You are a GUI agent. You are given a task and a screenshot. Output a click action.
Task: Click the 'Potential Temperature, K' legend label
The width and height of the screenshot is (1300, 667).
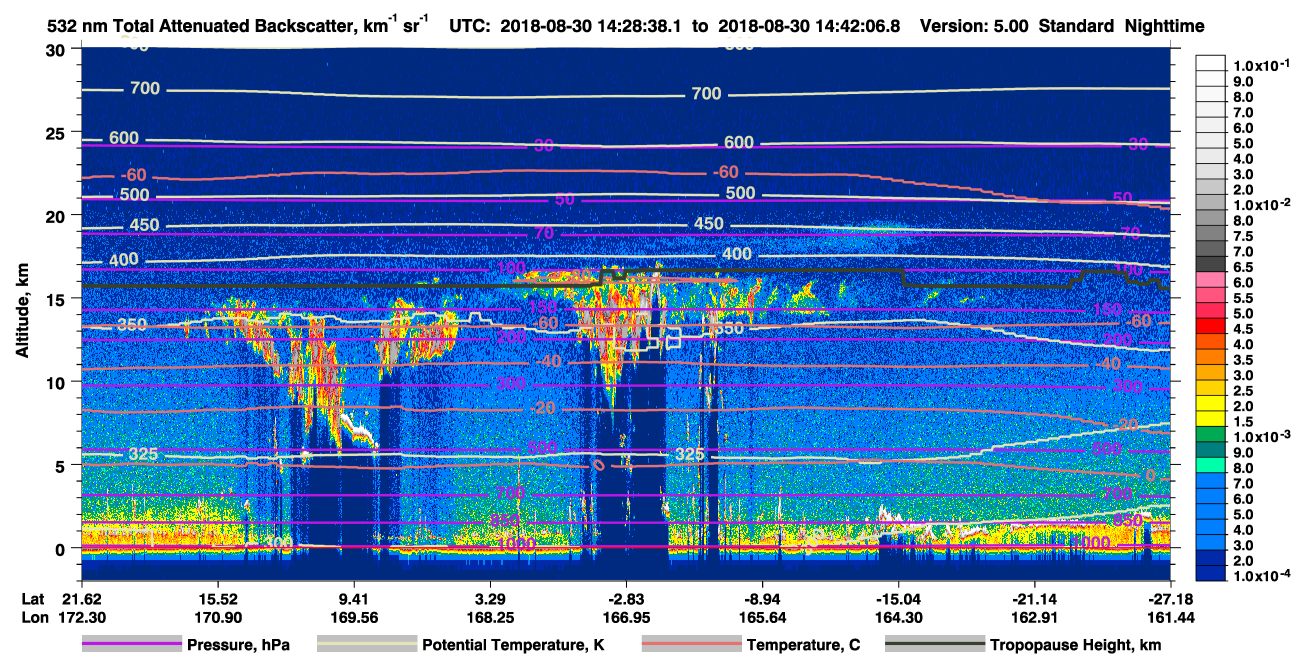point(513,645)
